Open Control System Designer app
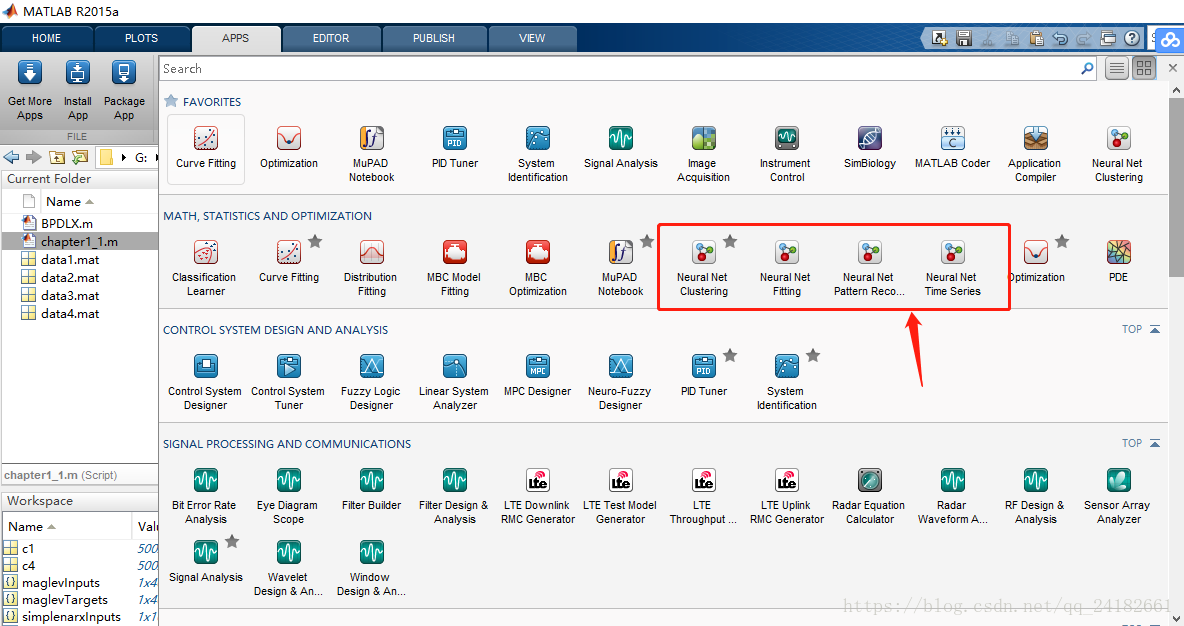The image size is (1184, 626). click(x=205, y=383)
